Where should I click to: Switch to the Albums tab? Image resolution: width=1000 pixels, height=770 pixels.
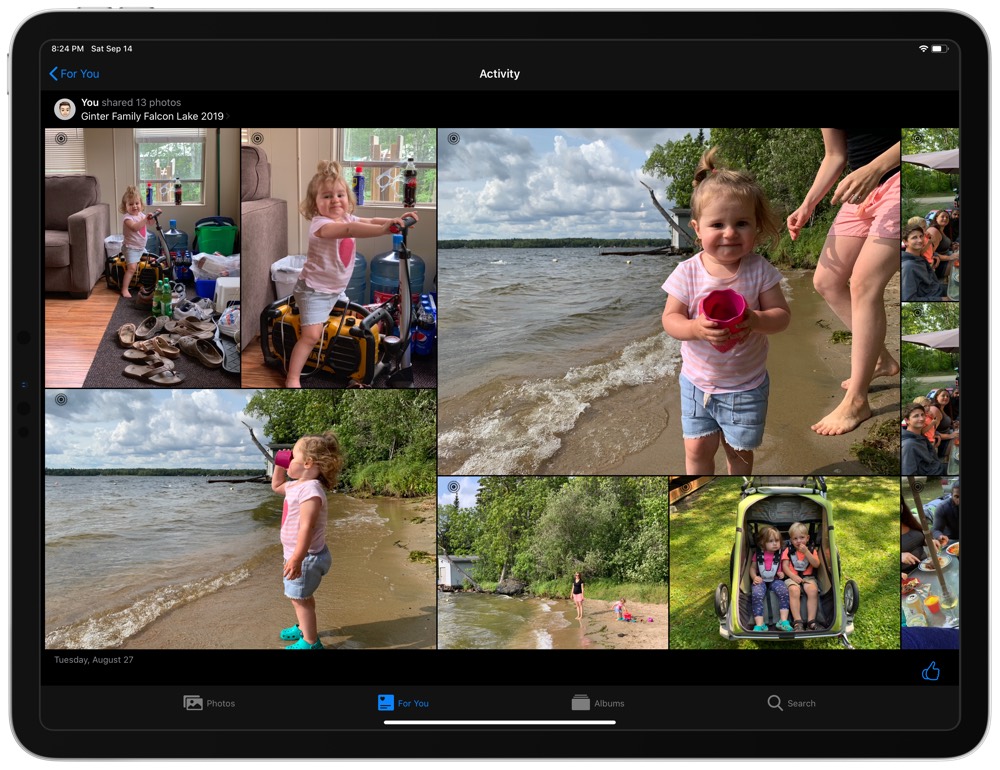coord(598,703)
